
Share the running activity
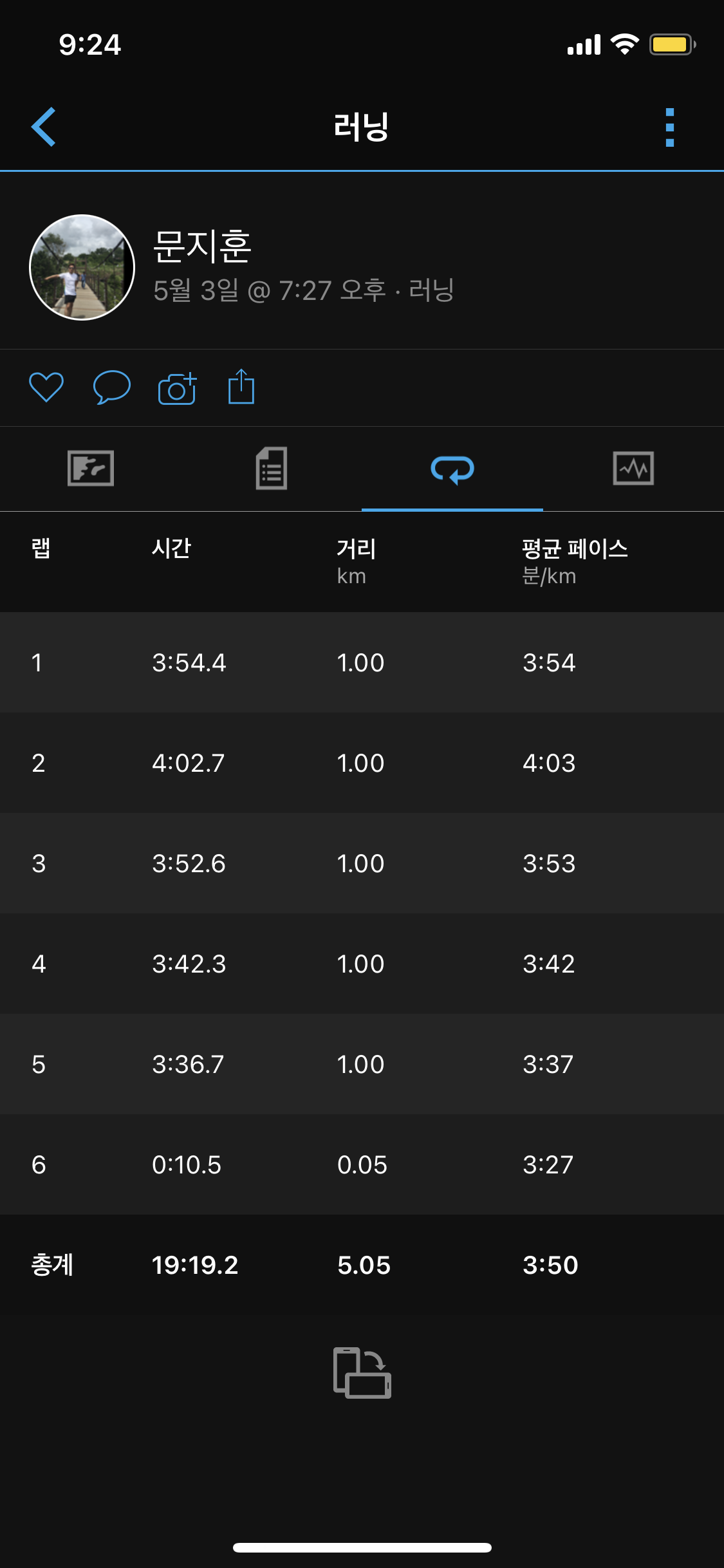241,387
